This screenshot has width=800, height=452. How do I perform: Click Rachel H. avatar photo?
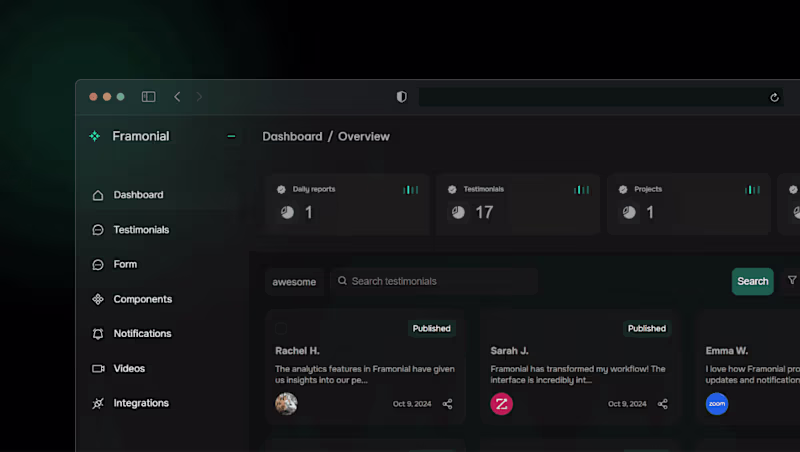pos(286,404)
